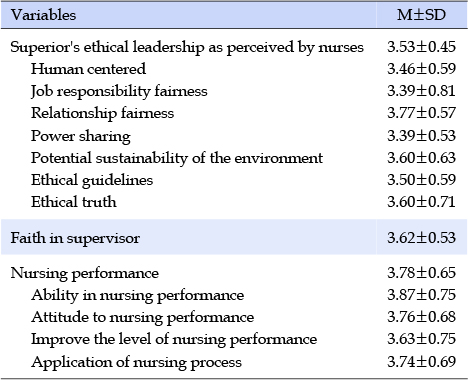This screenshot has width=468, height=380.
Task: Select the Nursing performance heading row
Action: (234, 273)
